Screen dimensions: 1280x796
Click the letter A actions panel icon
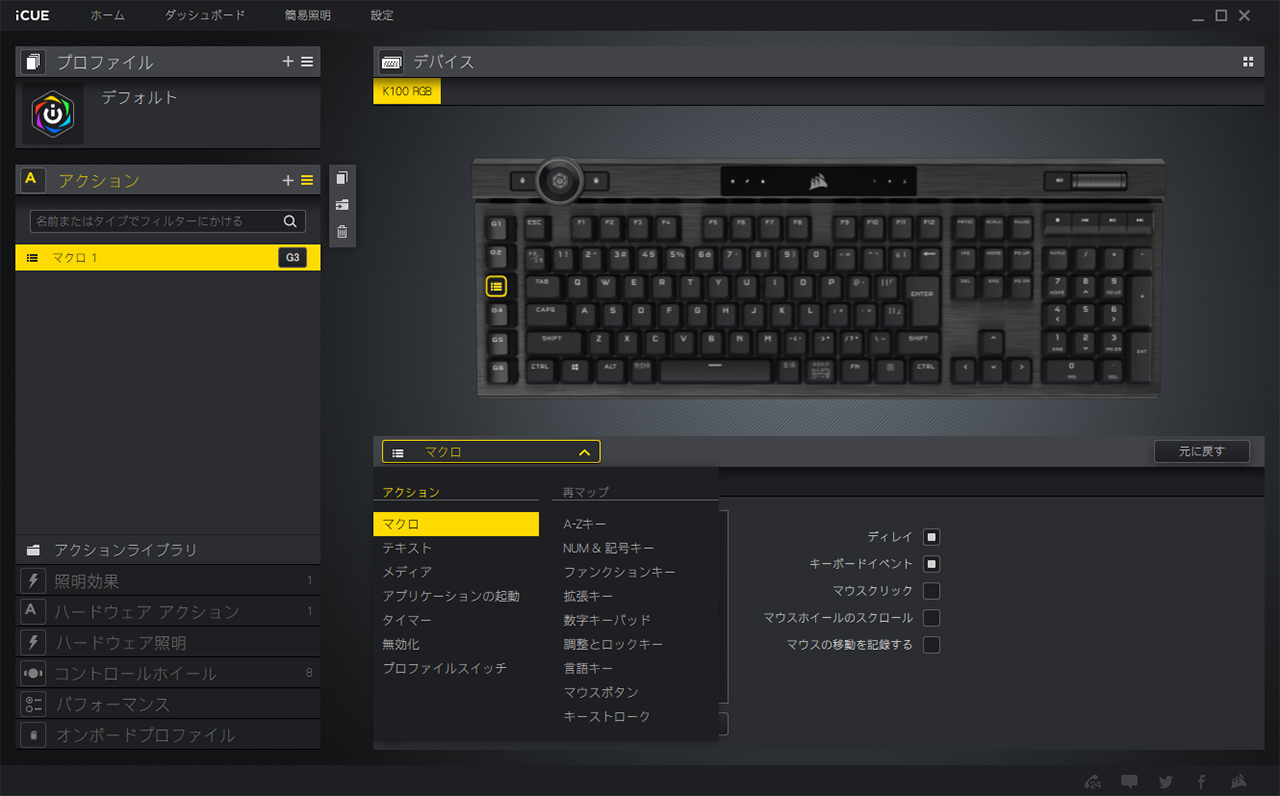pyautogui.click(x=31, y=180)
